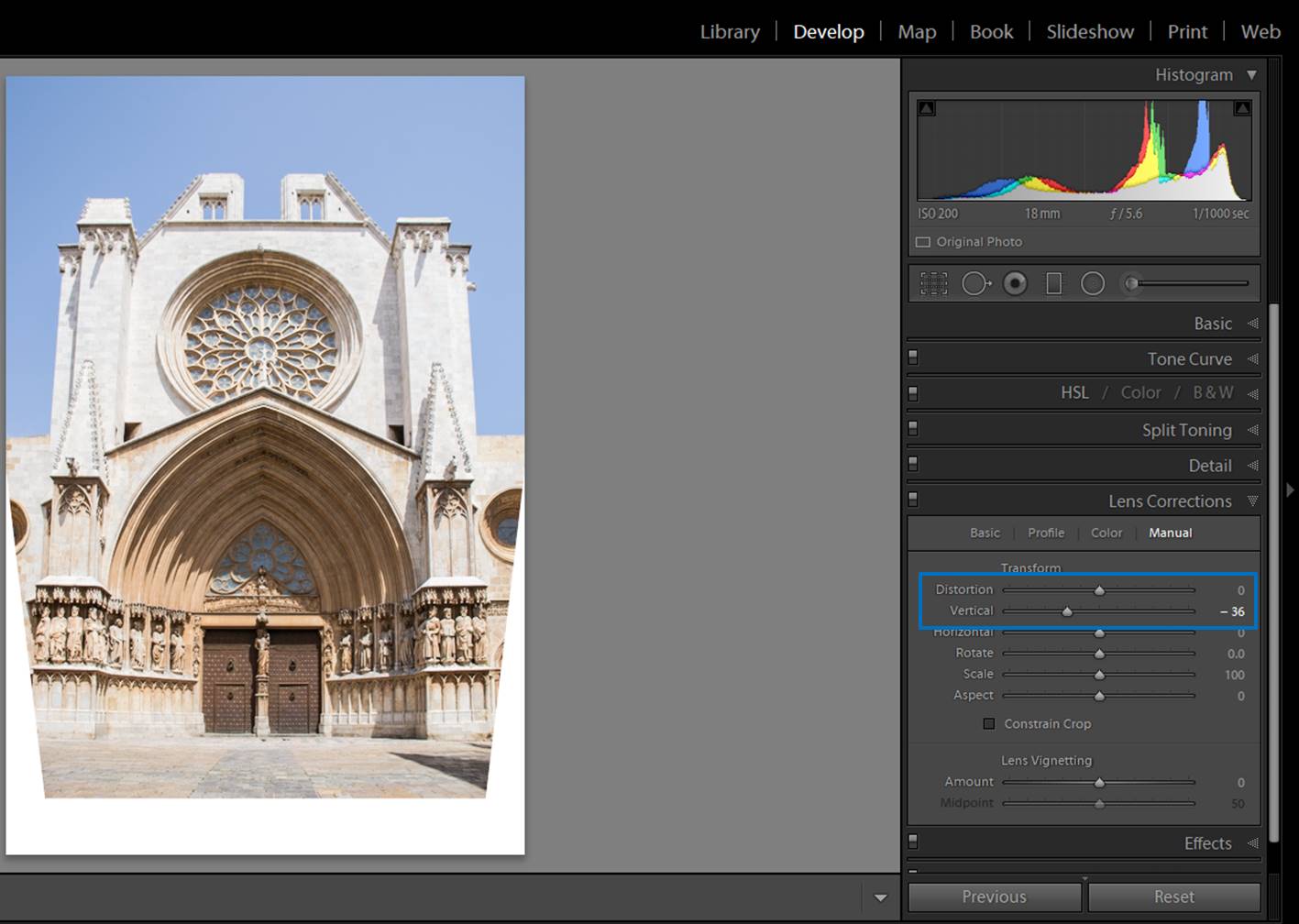Screen dimensions: 1299x924
Task: Select the Crop Overlay tool
Action: [933, 284]
